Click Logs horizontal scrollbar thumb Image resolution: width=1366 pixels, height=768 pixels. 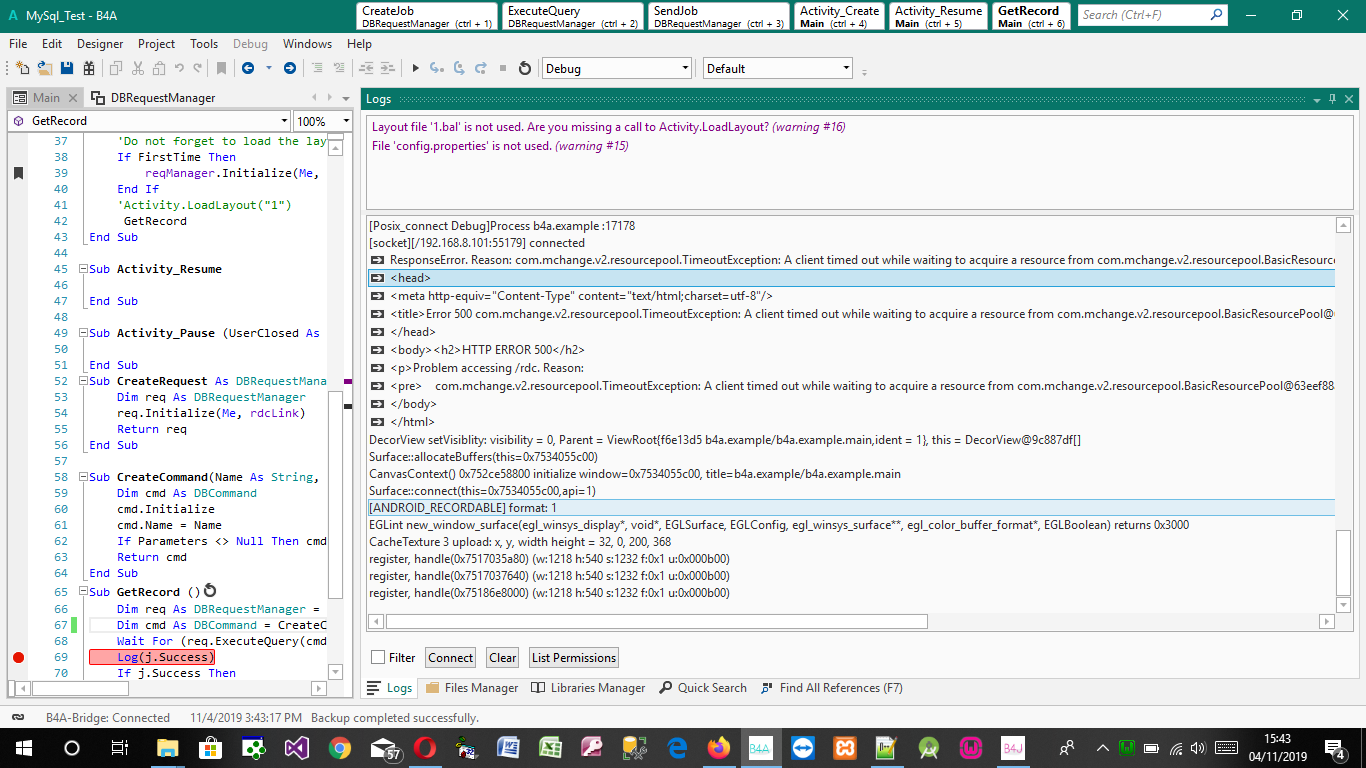[x=656, y=621]
